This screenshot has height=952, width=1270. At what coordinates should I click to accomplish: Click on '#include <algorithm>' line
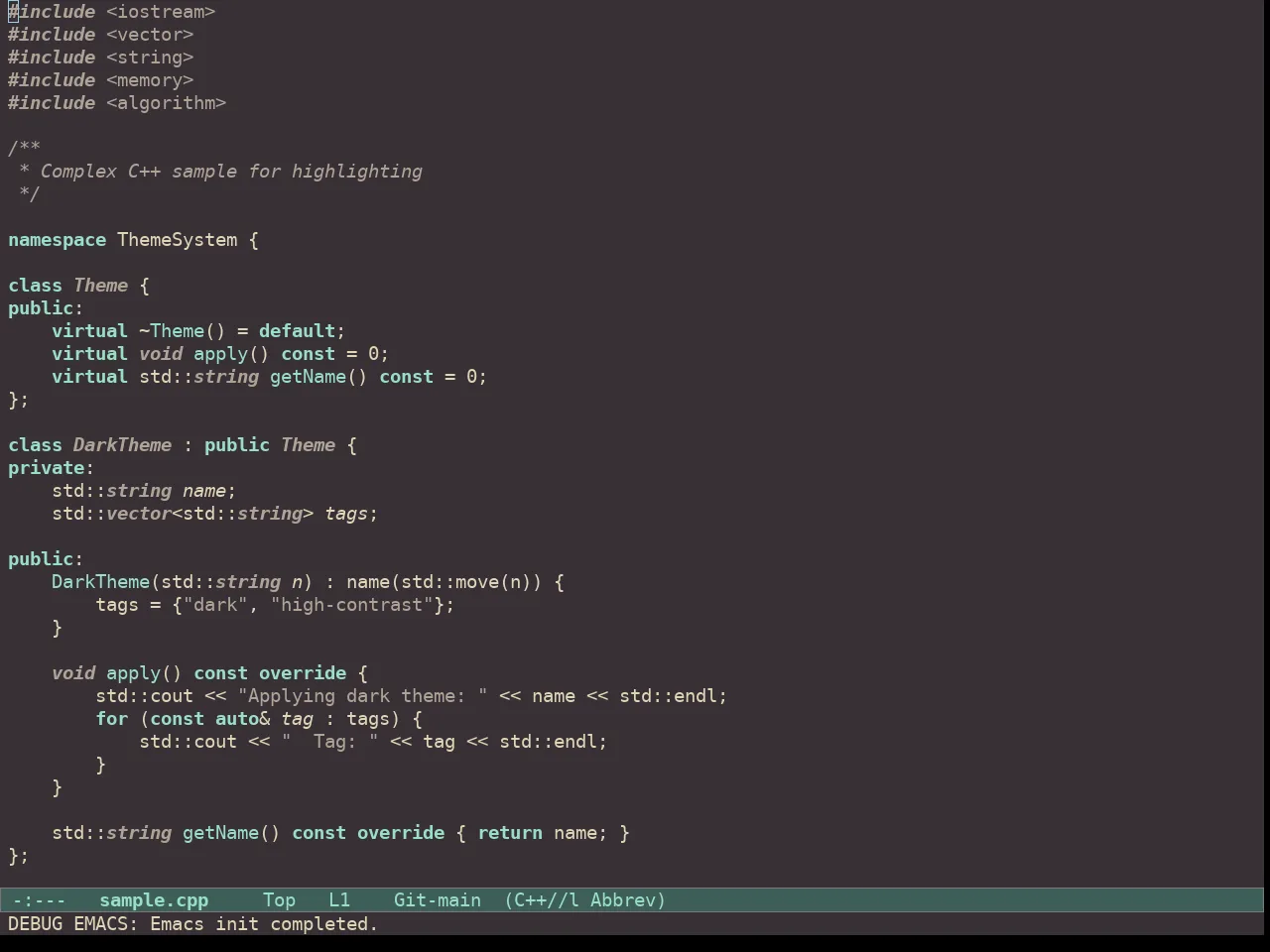coord(117,103)
